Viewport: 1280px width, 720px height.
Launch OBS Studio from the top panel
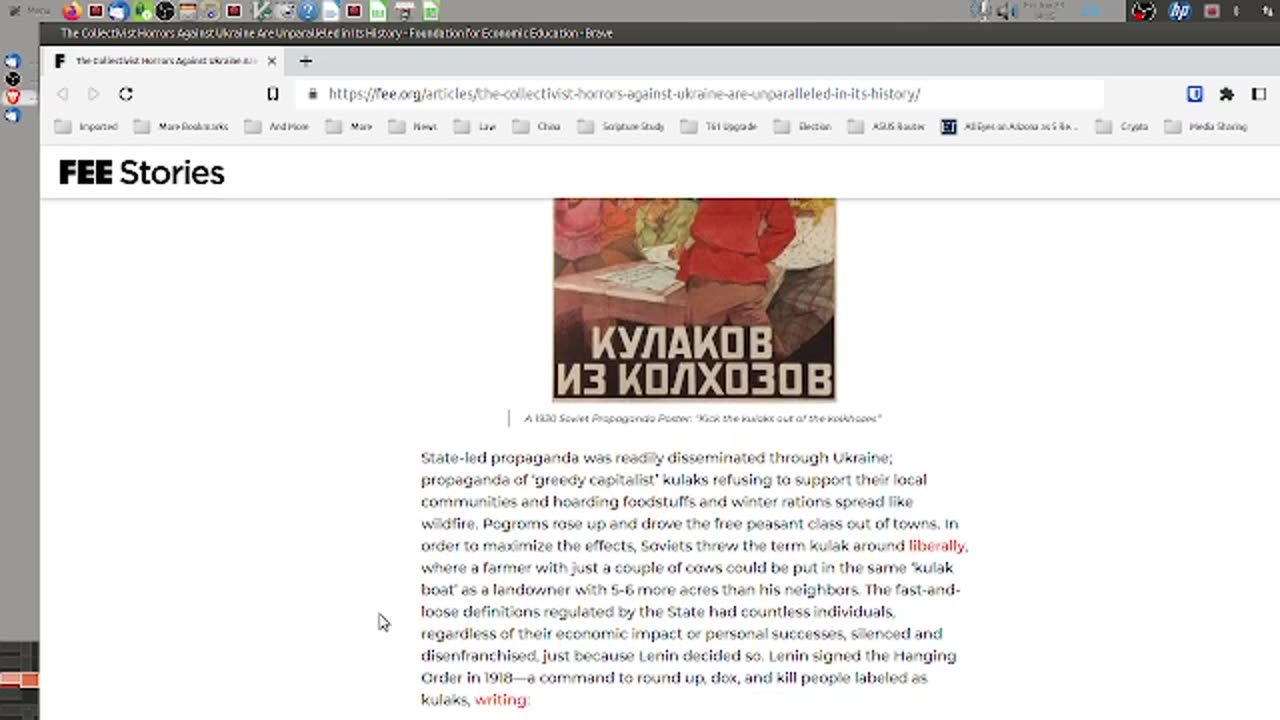pyautogui.click(x=164, y=11)
